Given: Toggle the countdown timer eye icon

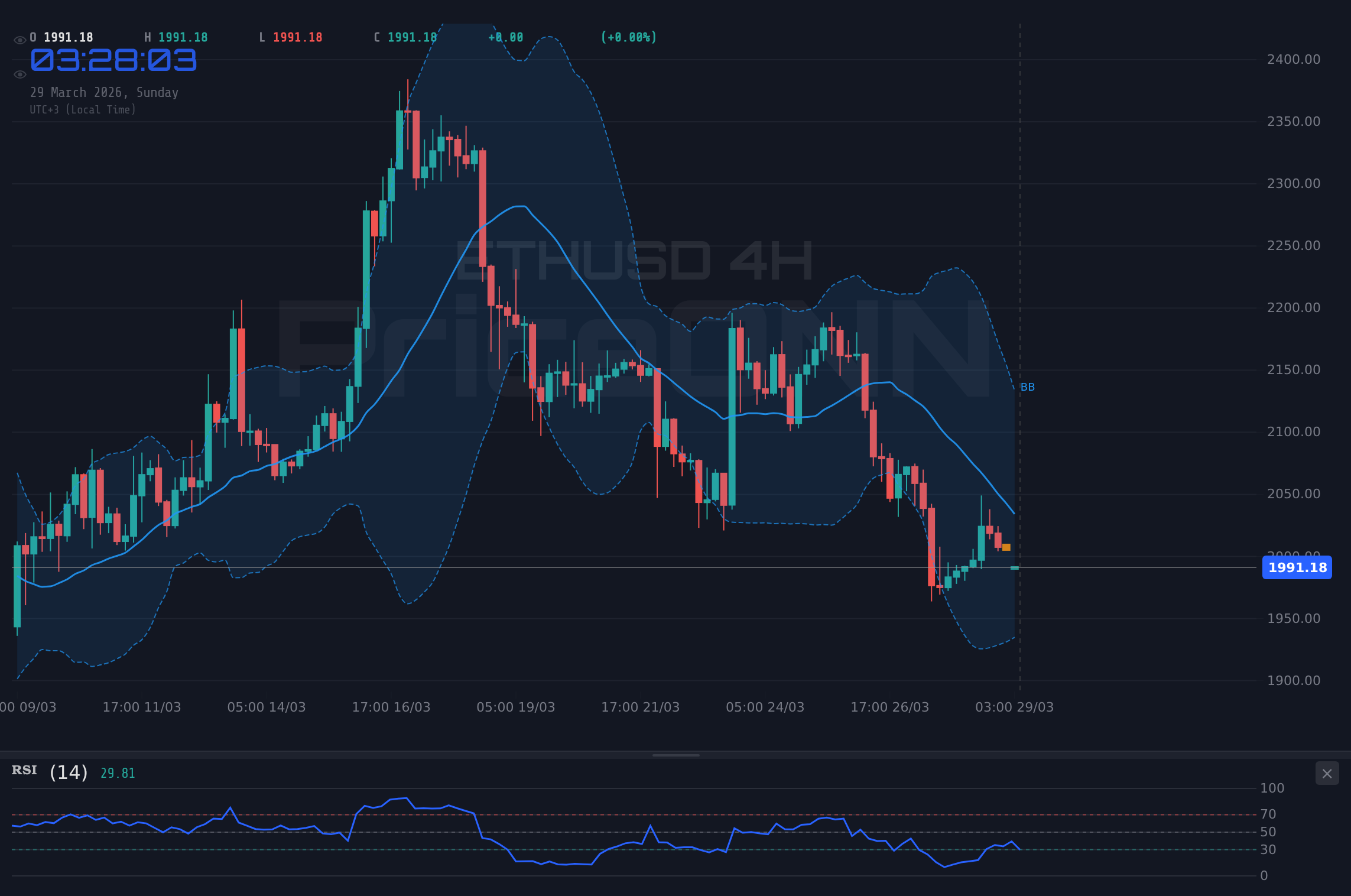Looking at the screenshot, I should (20, 74).
